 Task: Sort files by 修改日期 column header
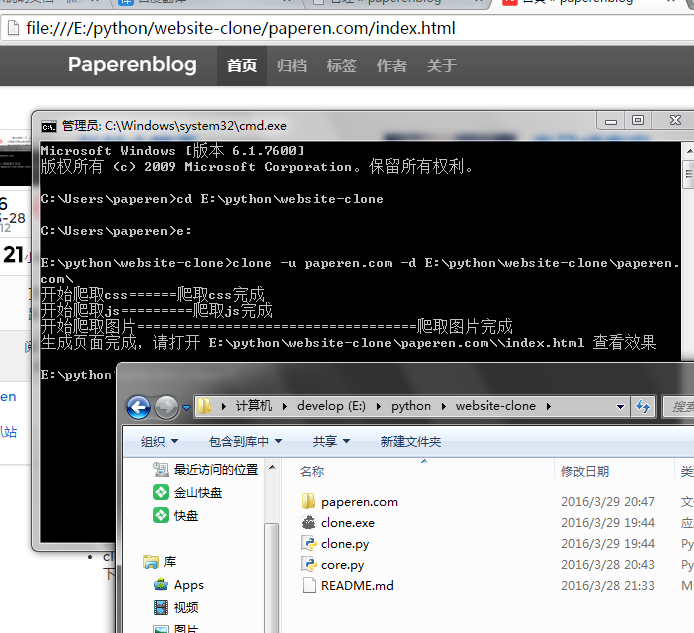click(x=585, y=471)
